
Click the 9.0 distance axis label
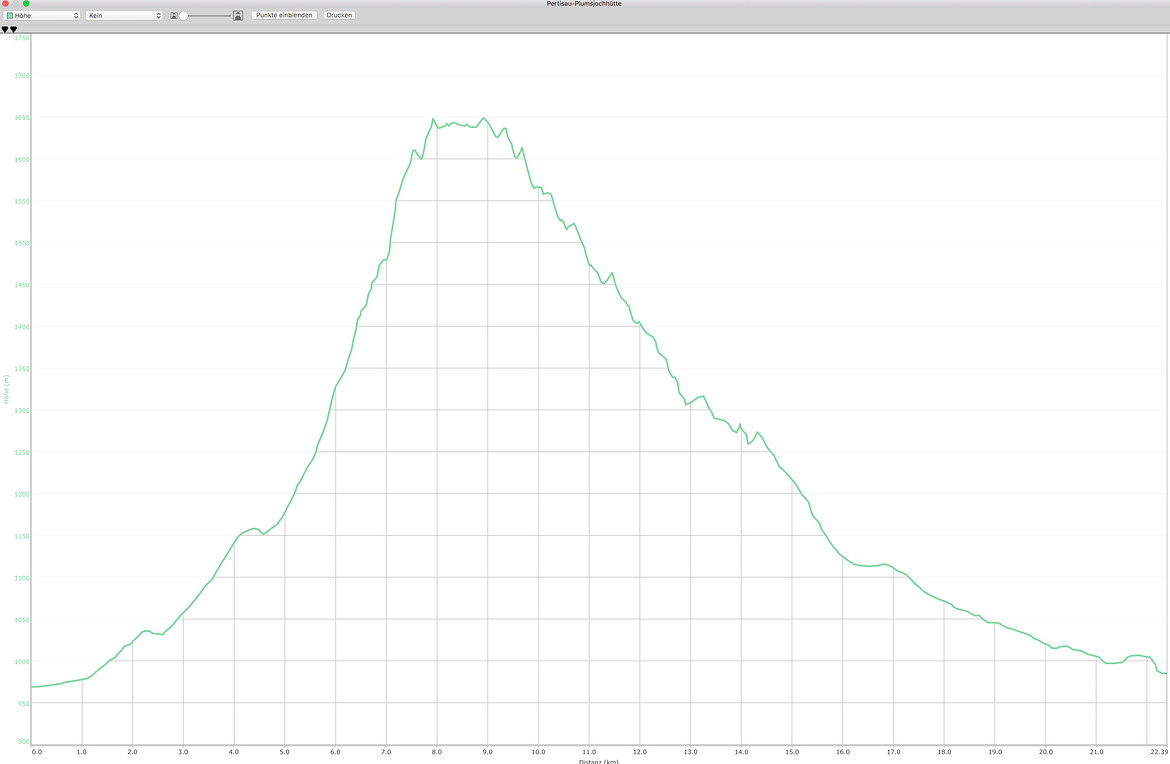point(487,752)
